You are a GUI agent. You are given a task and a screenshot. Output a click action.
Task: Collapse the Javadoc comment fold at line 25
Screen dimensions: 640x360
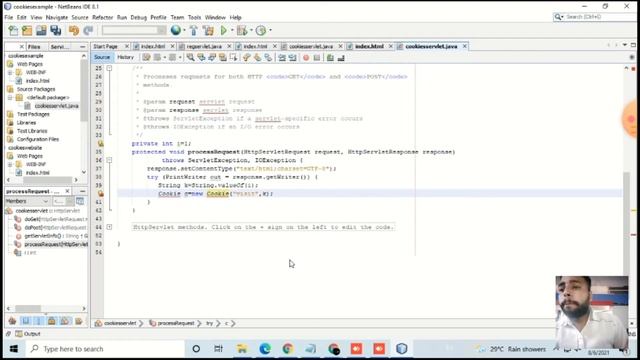point(109,68)
